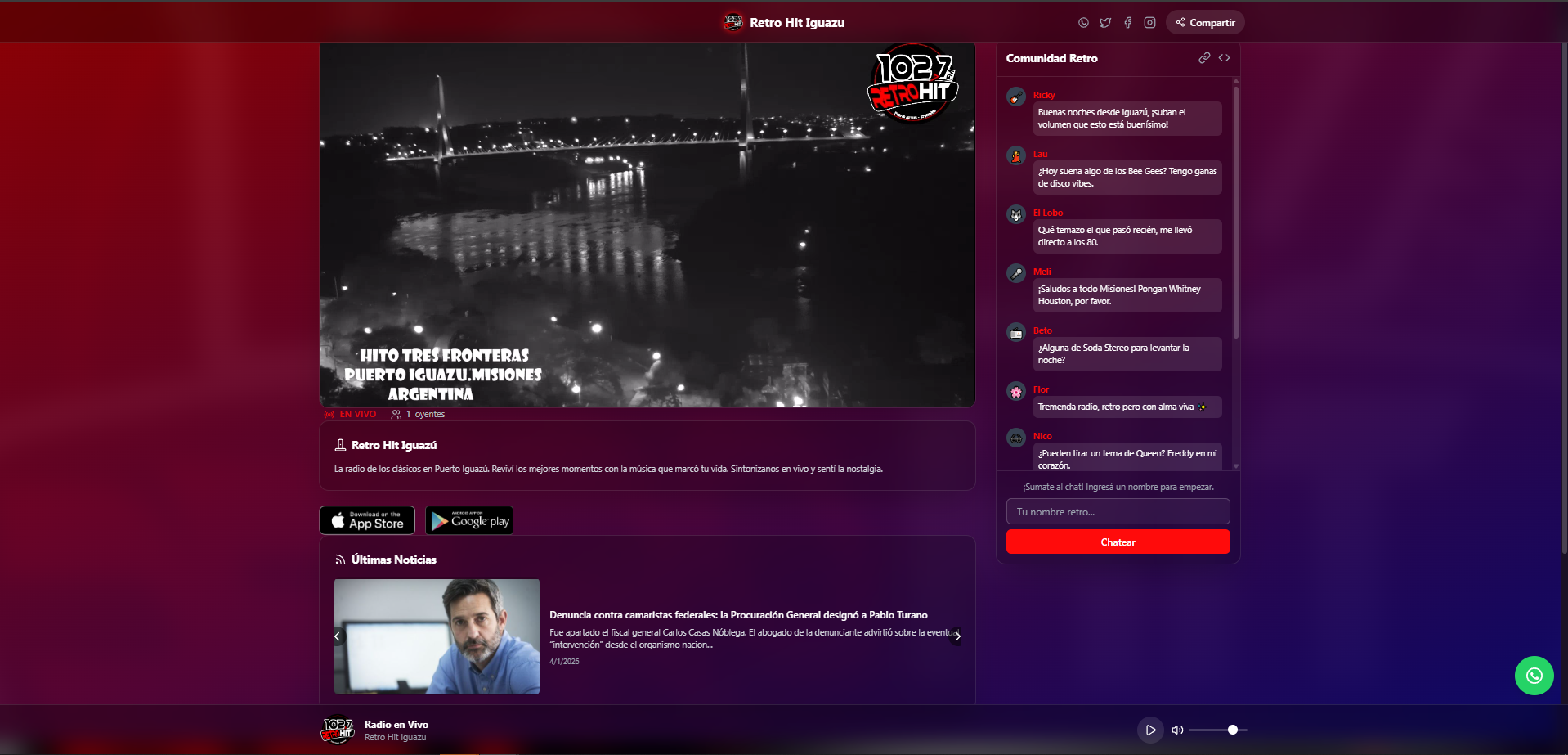
Task: Open the Instagram icon in header
Action: 1149,23
